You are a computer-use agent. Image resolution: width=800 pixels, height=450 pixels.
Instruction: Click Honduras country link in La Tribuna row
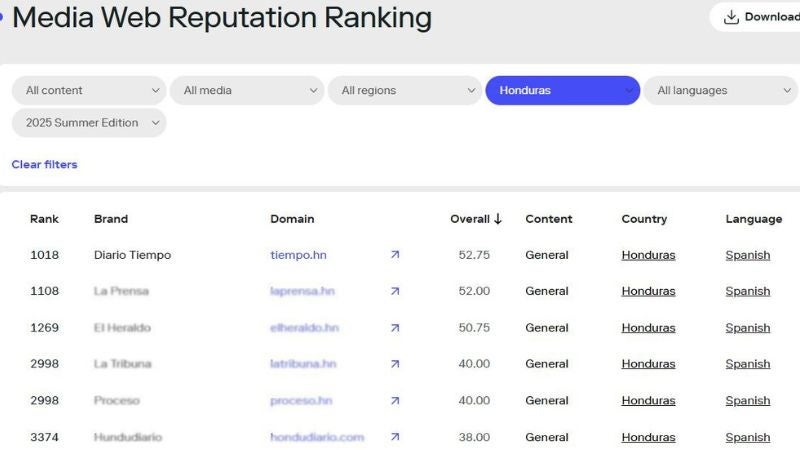click(x=648, y=364)
